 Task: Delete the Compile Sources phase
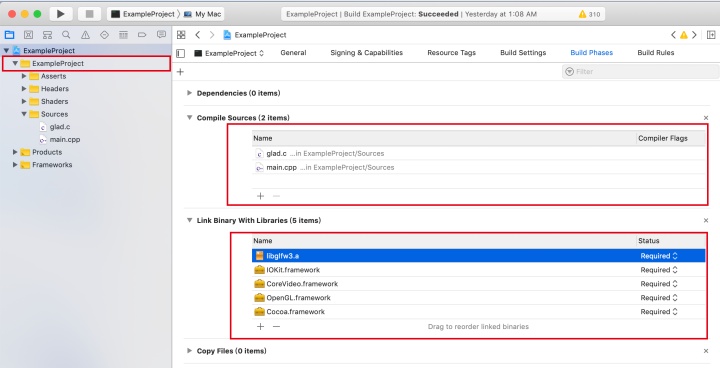point(706,118)
